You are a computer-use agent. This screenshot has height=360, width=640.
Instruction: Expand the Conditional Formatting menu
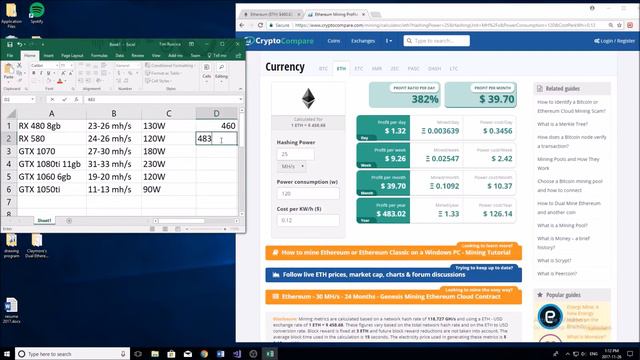tap(169, 65)
